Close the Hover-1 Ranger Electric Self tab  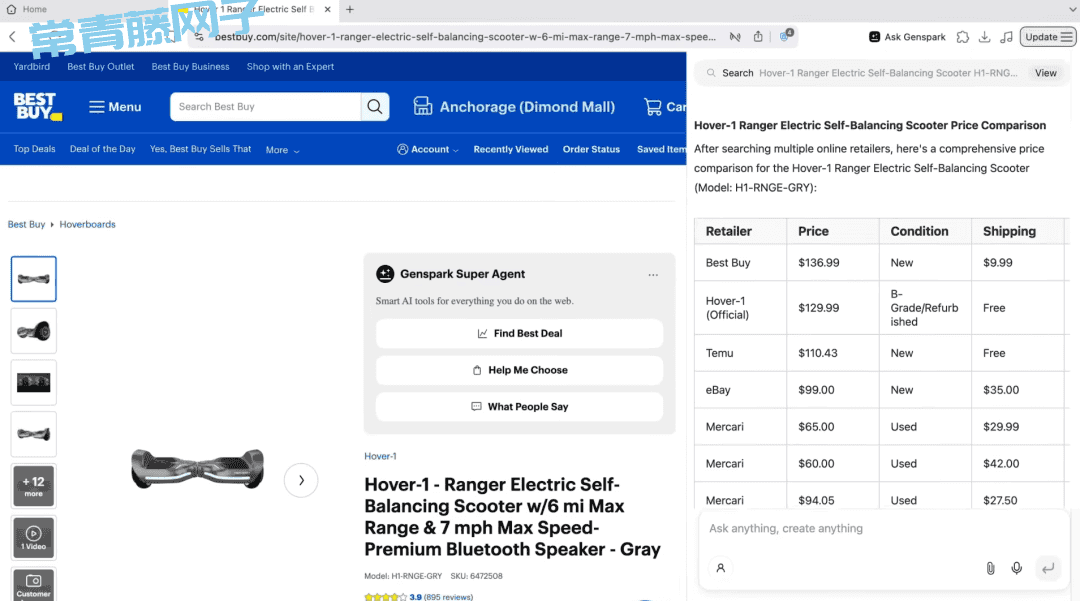327,10
